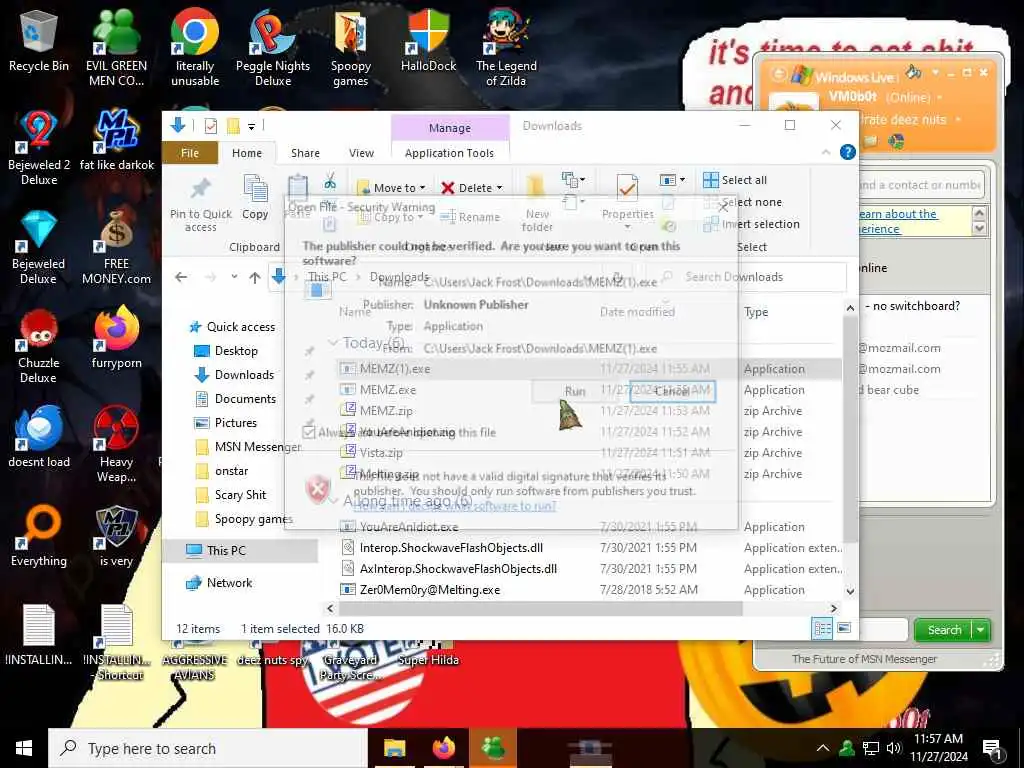Image resolution: width=1024 pixels, height=768 pixels.
Task: Click Run in the security warning
Action: 575,391
